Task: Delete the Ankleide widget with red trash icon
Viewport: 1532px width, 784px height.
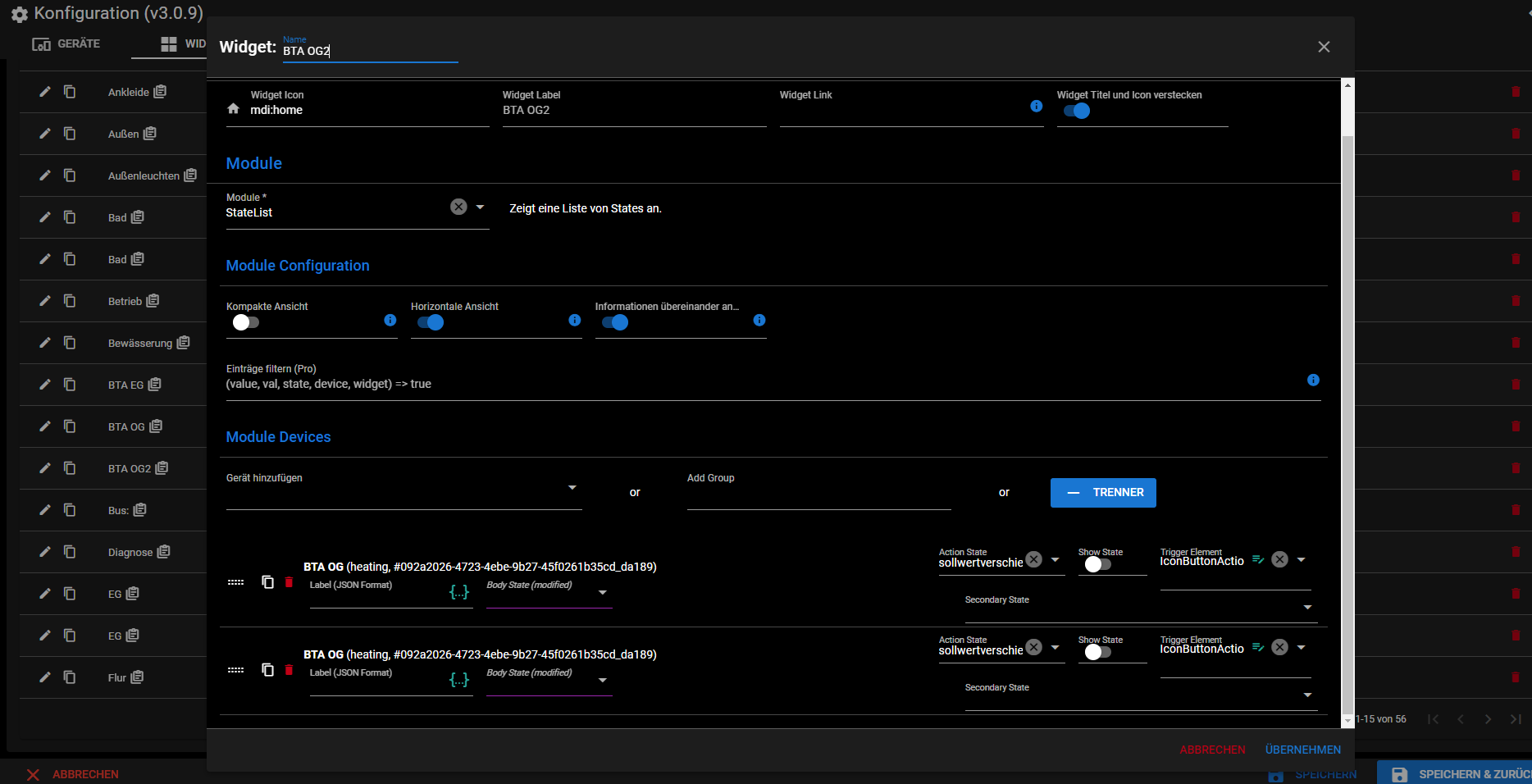Action: 1516,92
